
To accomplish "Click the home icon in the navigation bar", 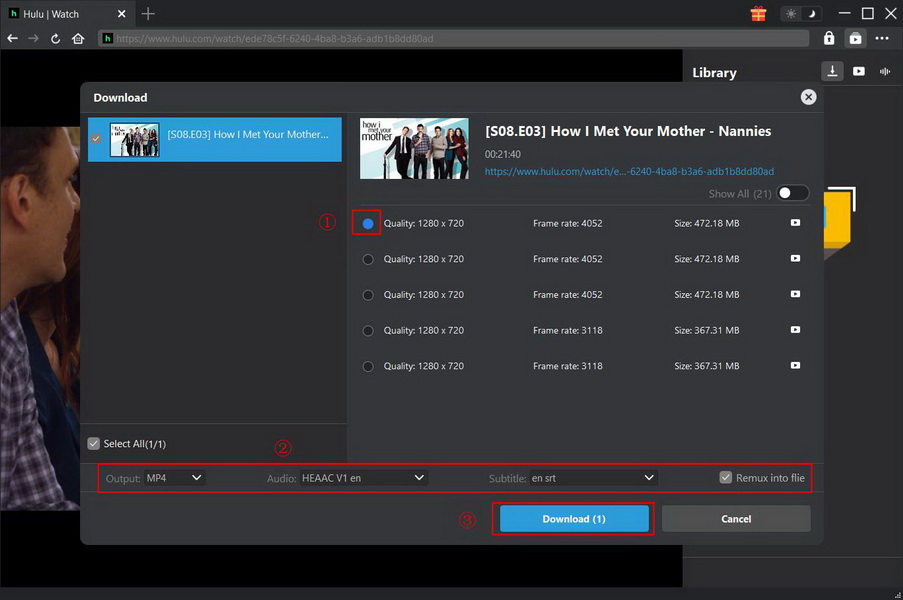I will (79, 38).
